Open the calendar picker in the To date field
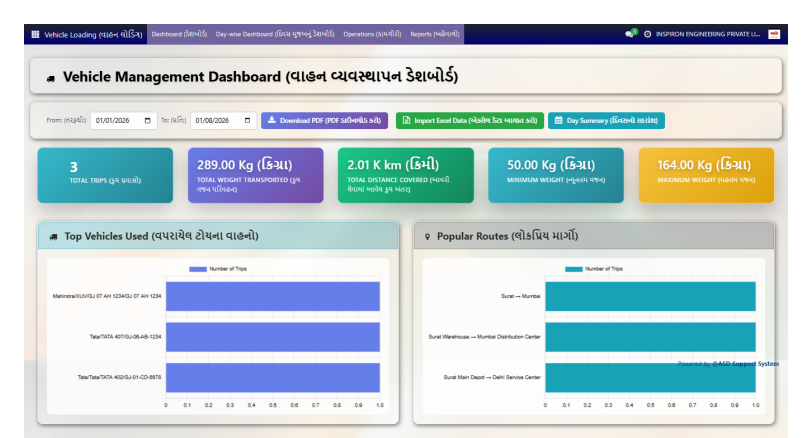This screenshot has height=438, width=812. (x=247, y=121)
